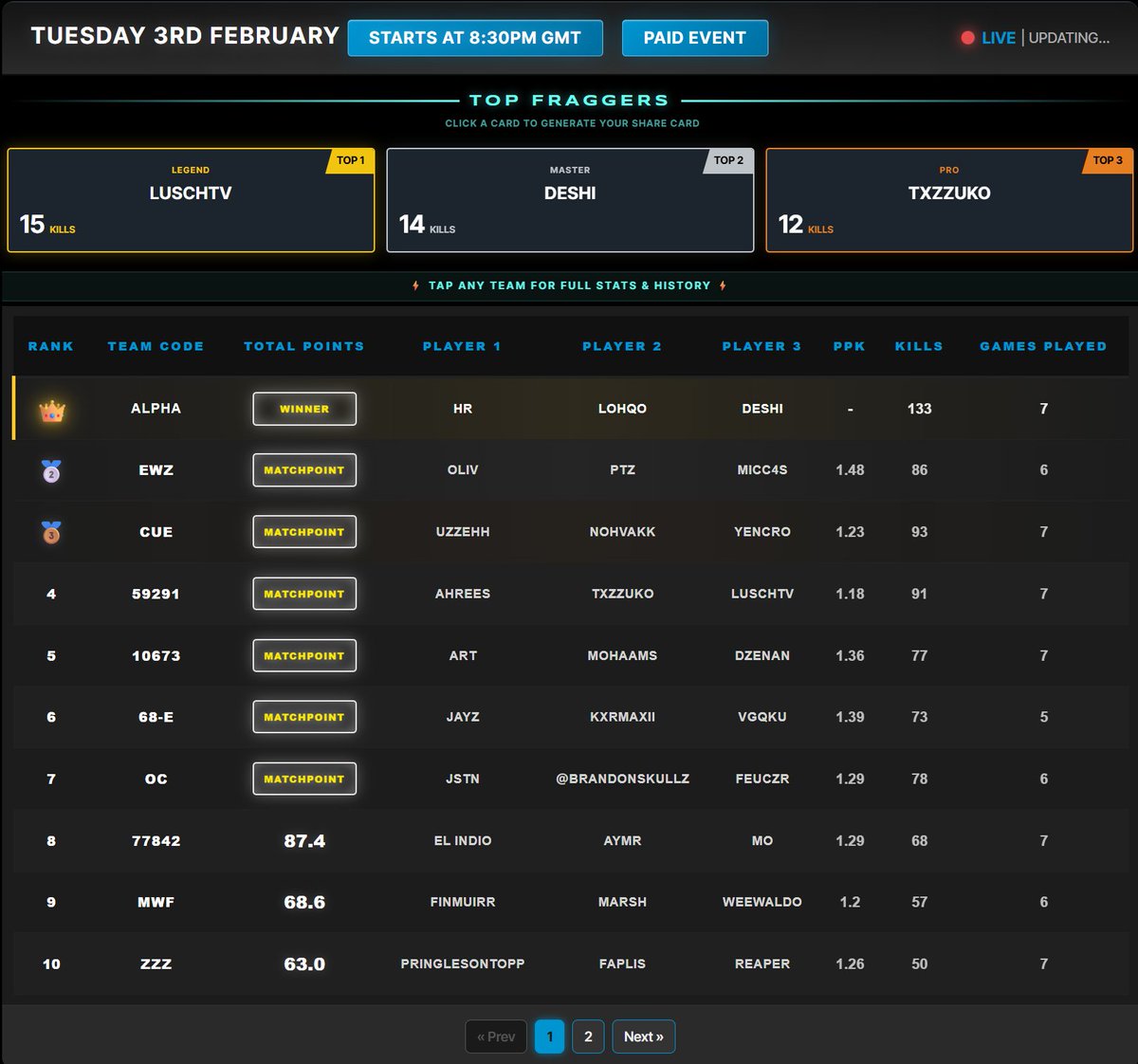Image resolution: width=1138 pixels, height=1064 pixels.
Task: Click player KXRMAXII in 68-E row
Action: coord(622,717)
